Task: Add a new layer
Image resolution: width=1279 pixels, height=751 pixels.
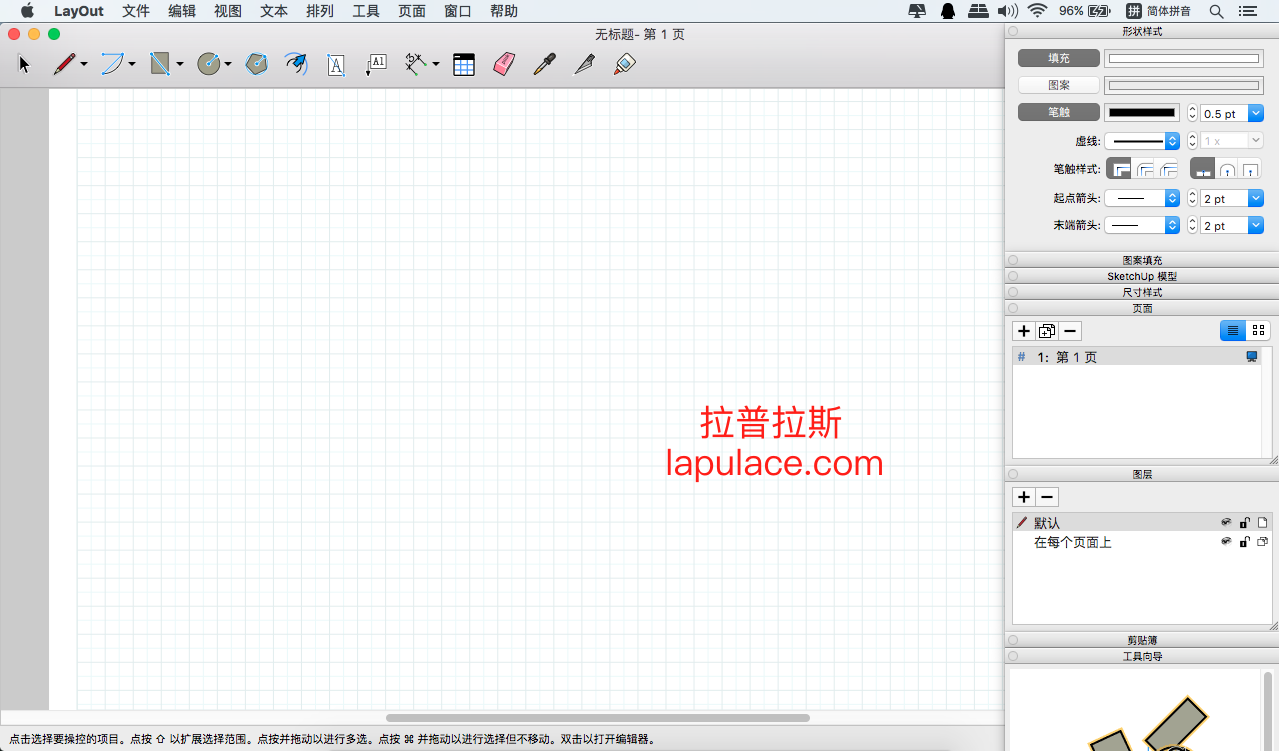Action: coord(1024,497)
